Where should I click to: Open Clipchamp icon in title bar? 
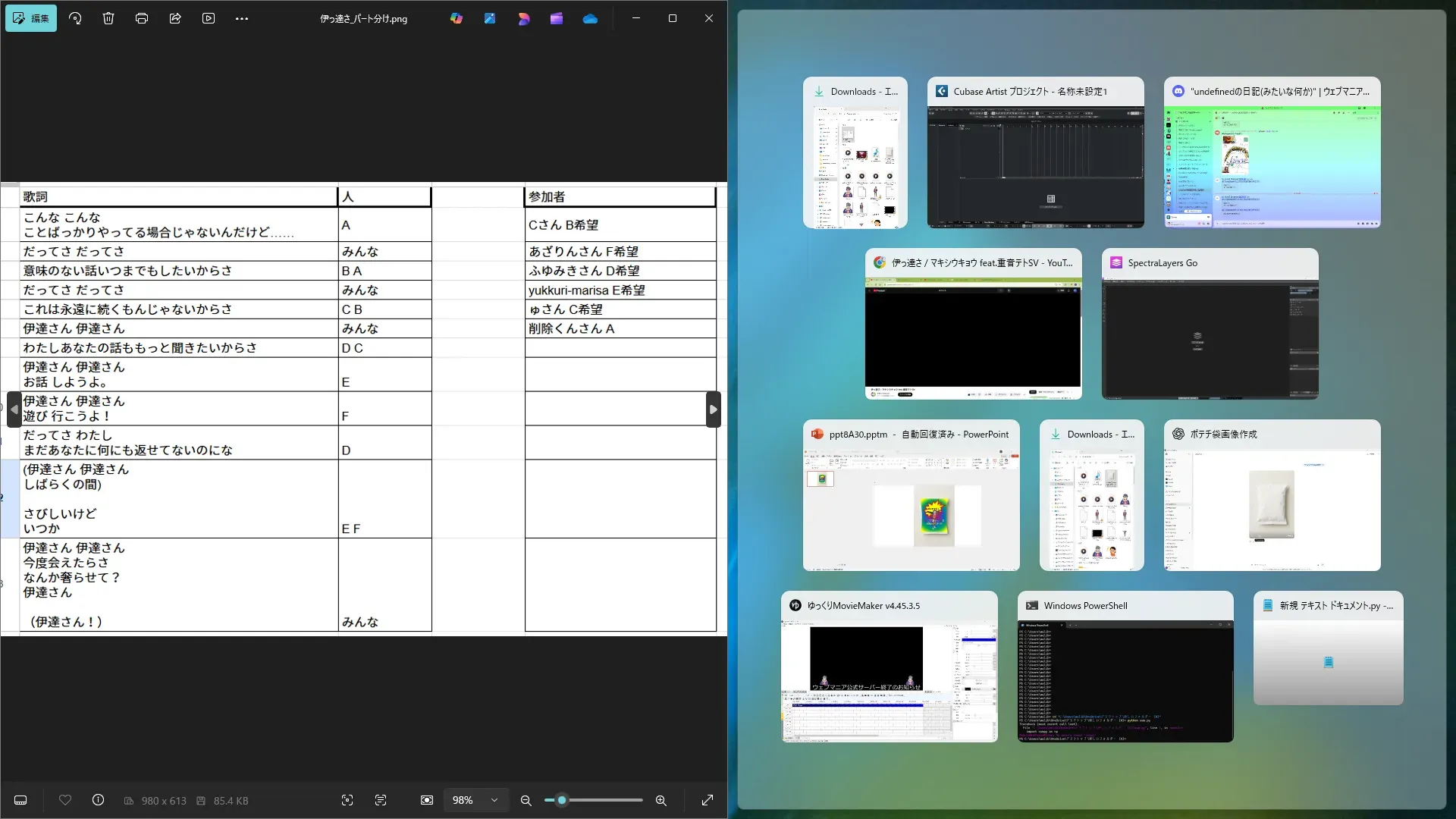pyautogui.click(x=557, y=18)
